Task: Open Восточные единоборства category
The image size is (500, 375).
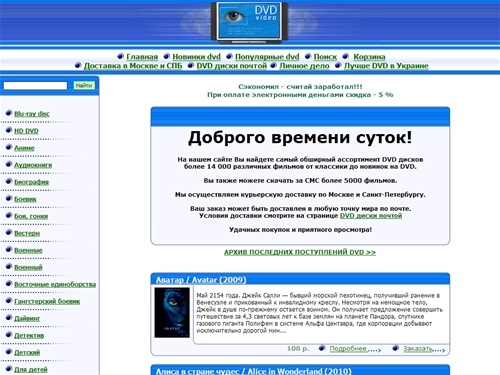Action: tap(55, 284)
